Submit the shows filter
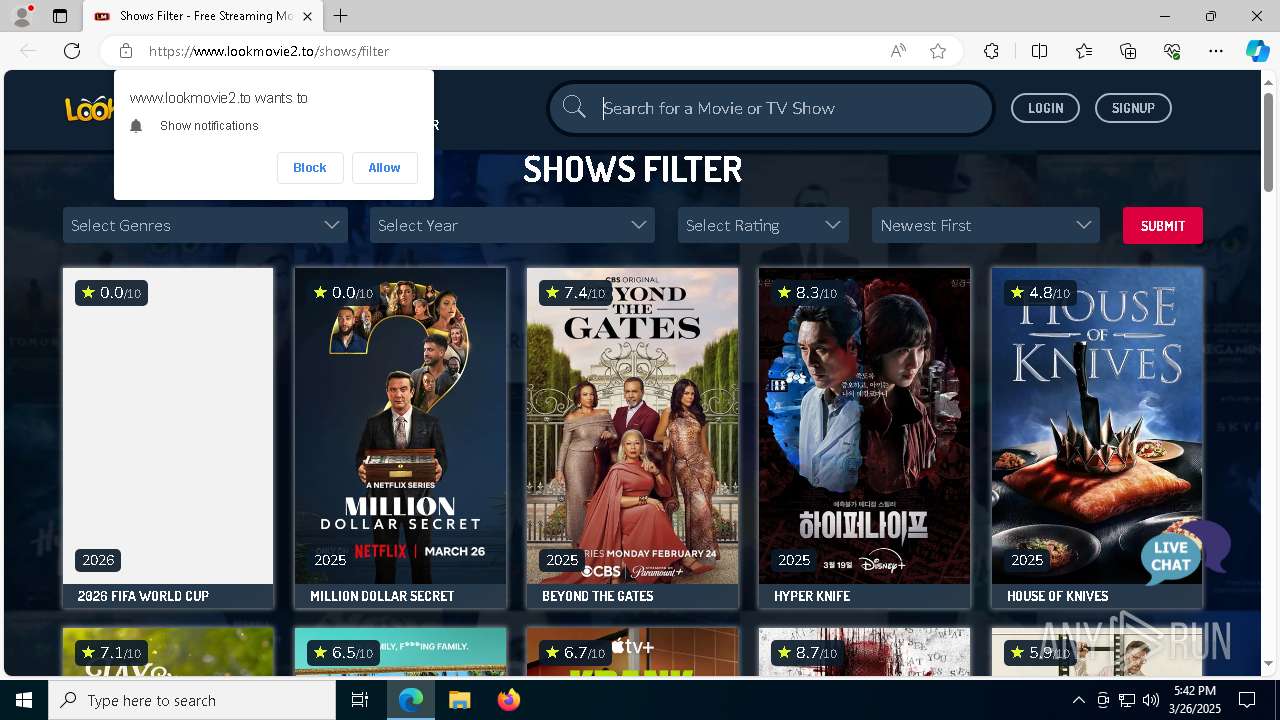Image resolution: width=1280 pixels, height=720 pixels. point(1162,225)
